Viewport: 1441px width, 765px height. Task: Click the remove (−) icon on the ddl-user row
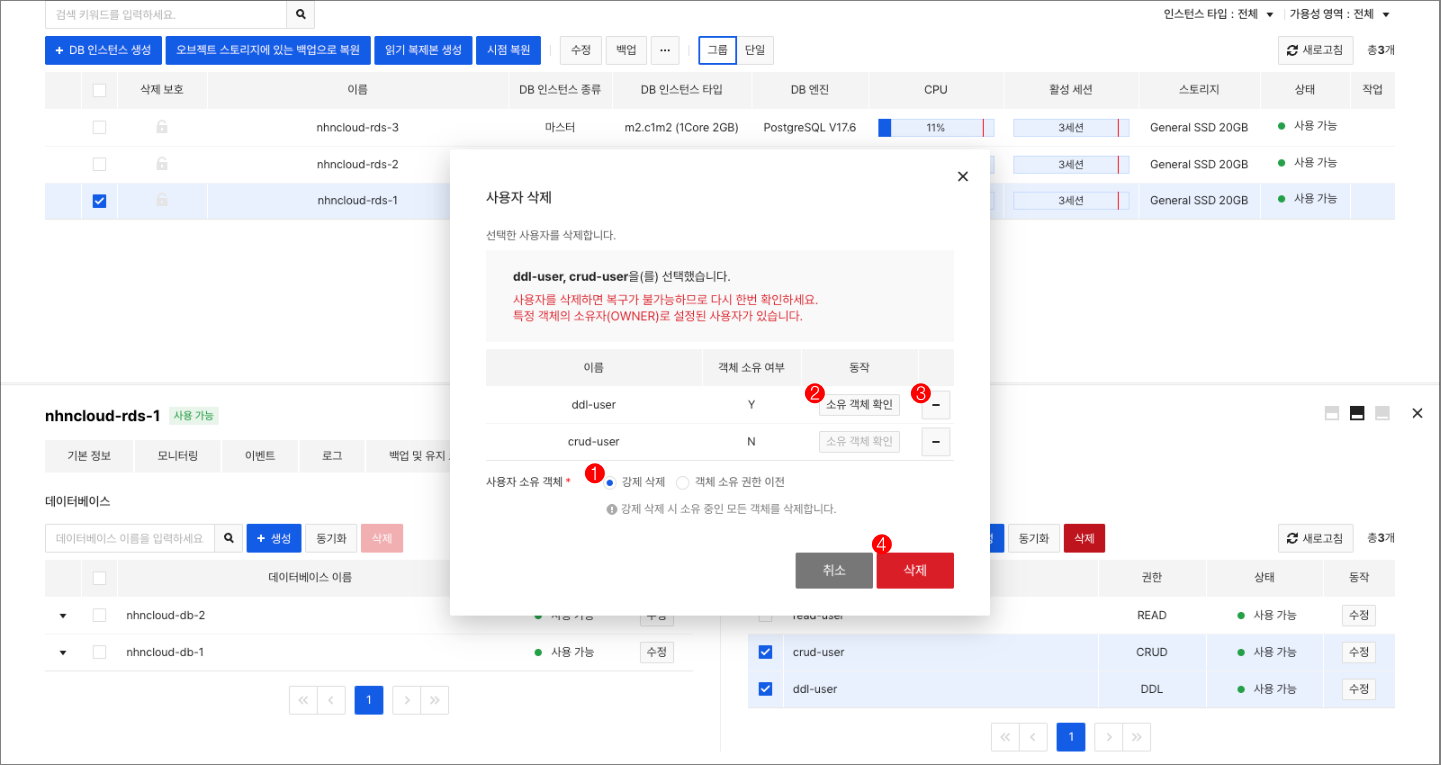(x=935, y=404)
